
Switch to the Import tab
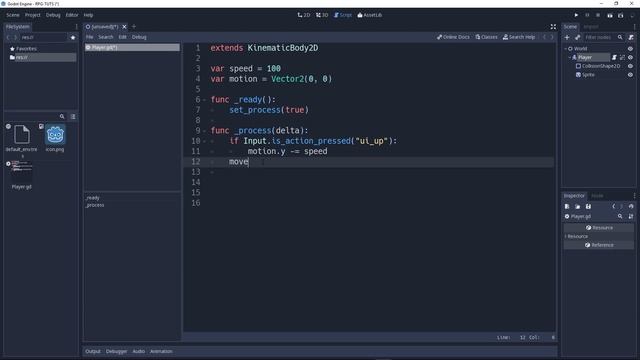[591, 27]
